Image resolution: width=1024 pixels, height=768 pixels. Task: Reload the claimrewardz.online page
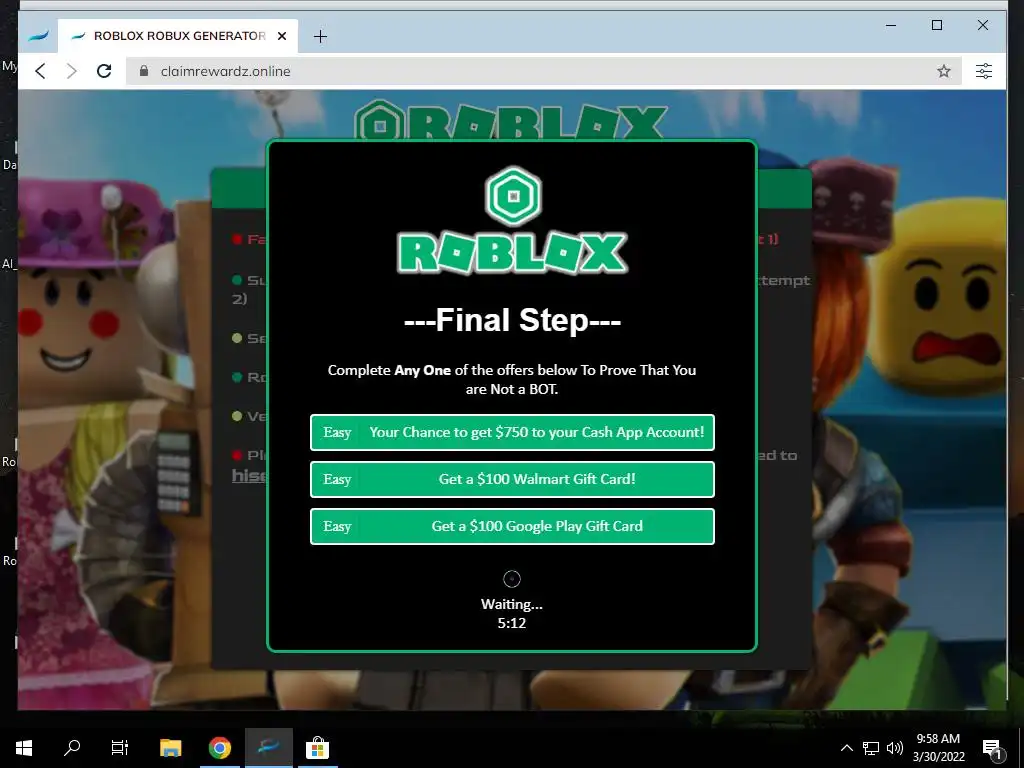[x=104, y=71]
